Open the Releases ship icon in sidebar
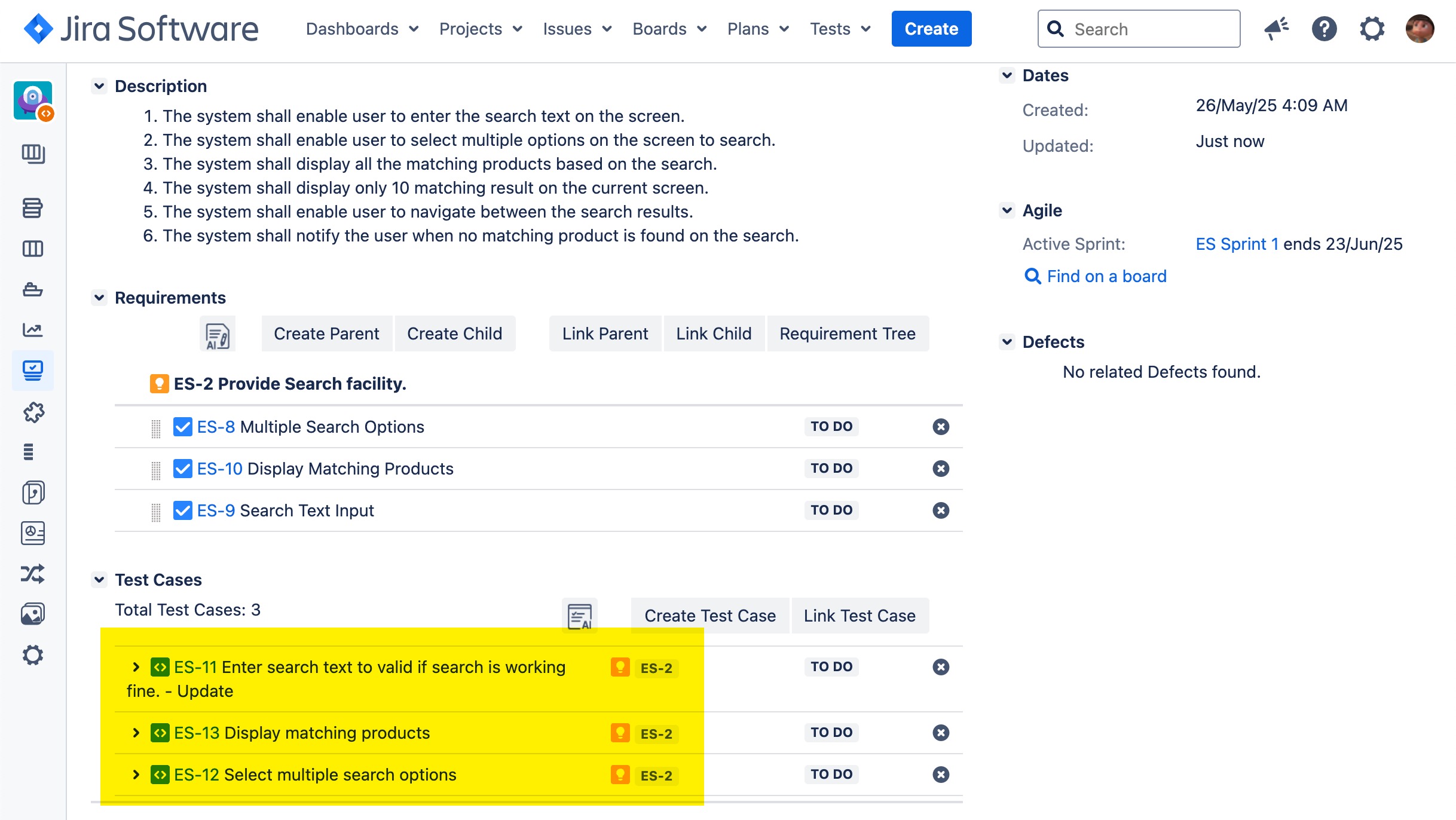 pos(33,290)
